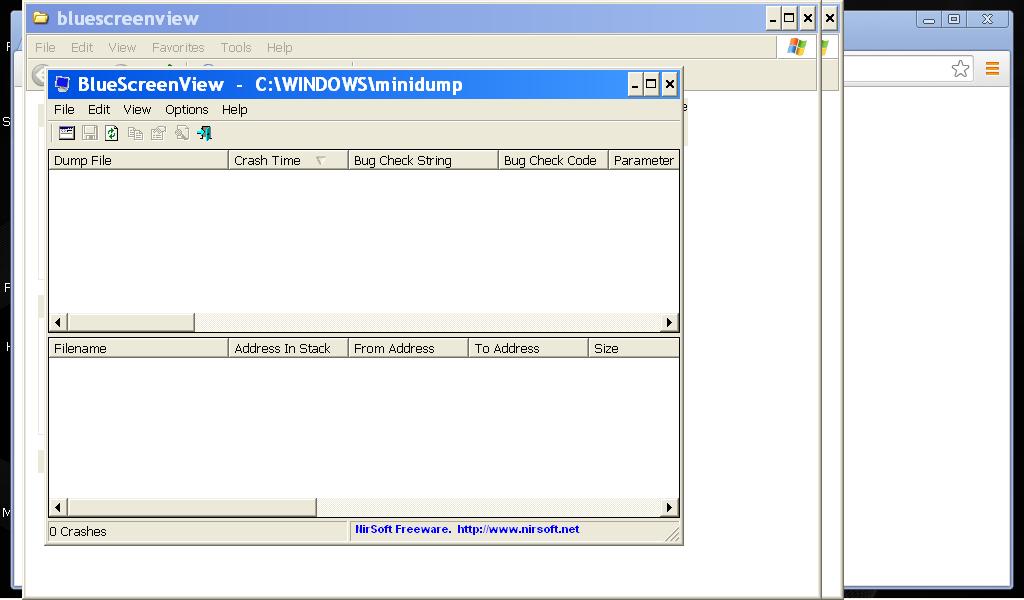Open View menu in BlueScreenView
This screenshot has height=600, width=1024.
[x=137, y=110]
